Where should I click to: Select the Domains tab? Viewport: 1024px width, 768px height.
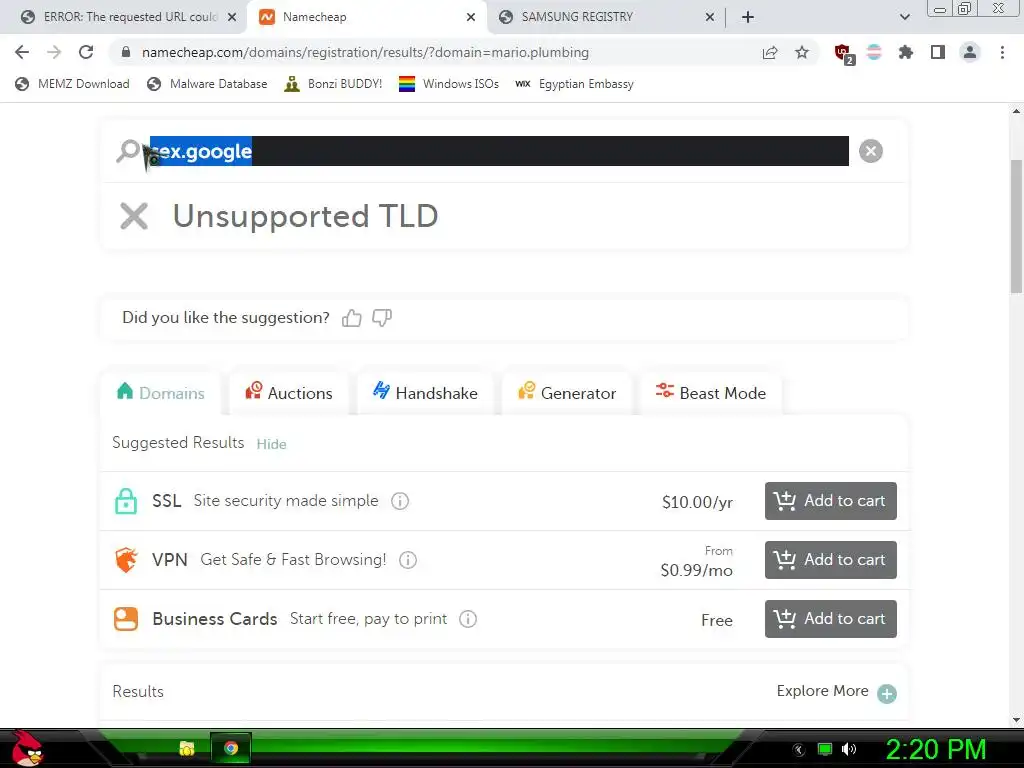pyautogui.click(x=161, y=393)
